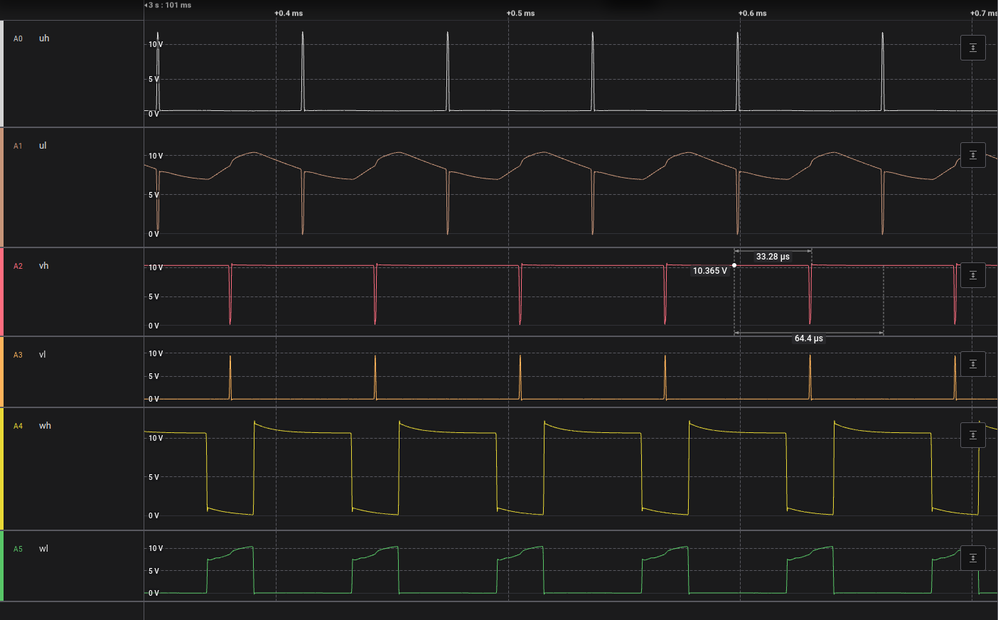The image size is (998, 620).
Task: Click the 5 V axis label of channel wh
Action: [153, 477]
